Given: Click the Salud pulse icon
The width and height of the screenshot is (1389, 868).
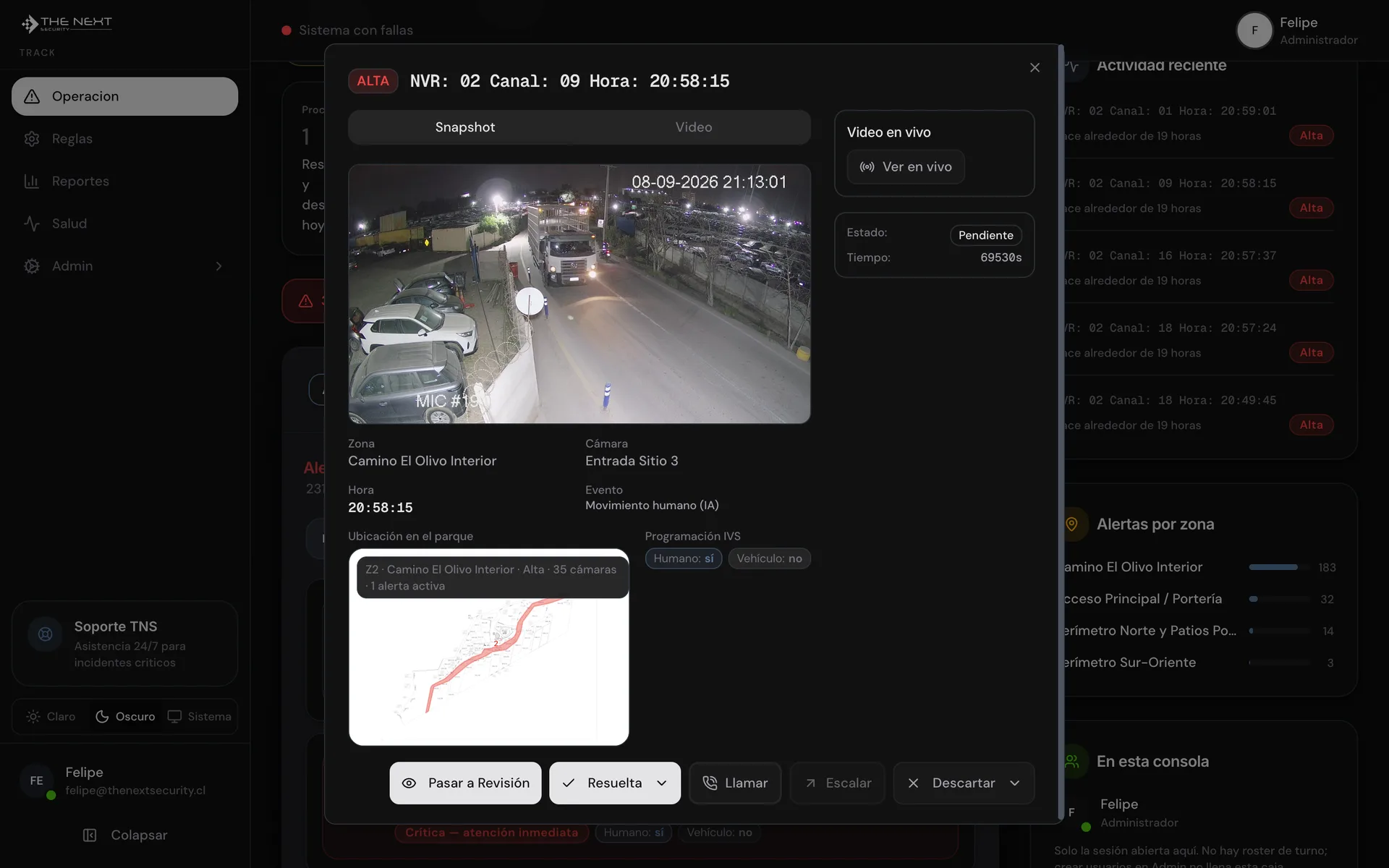Looking at the screenshot, I should [32, 224].
